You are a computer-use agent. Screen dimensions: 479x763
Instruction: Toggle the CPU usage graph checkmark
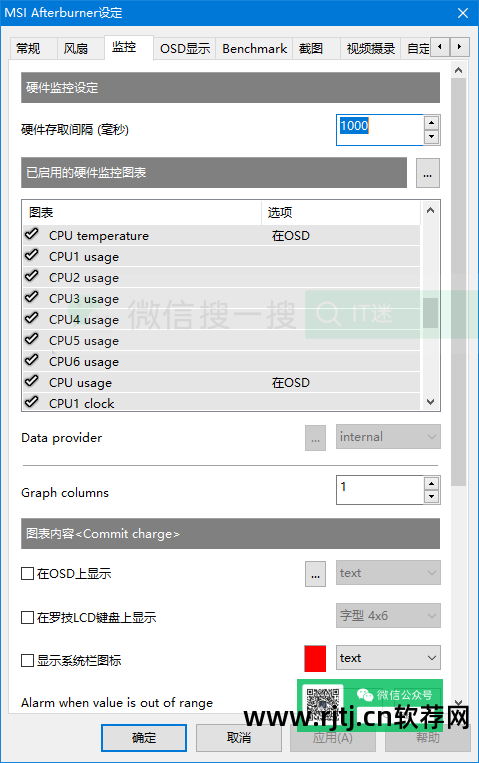coord(32,381)
